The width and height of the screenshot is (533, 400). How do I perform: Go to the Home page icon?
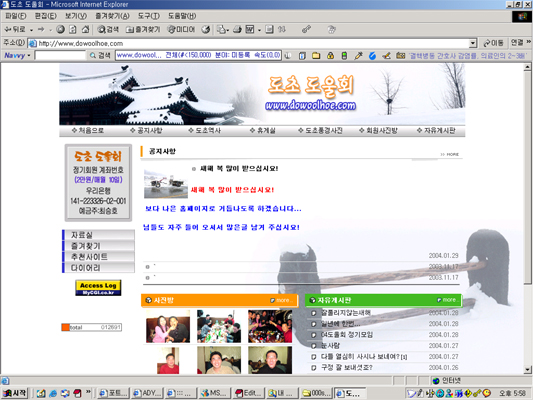click(x=85, y=30)
